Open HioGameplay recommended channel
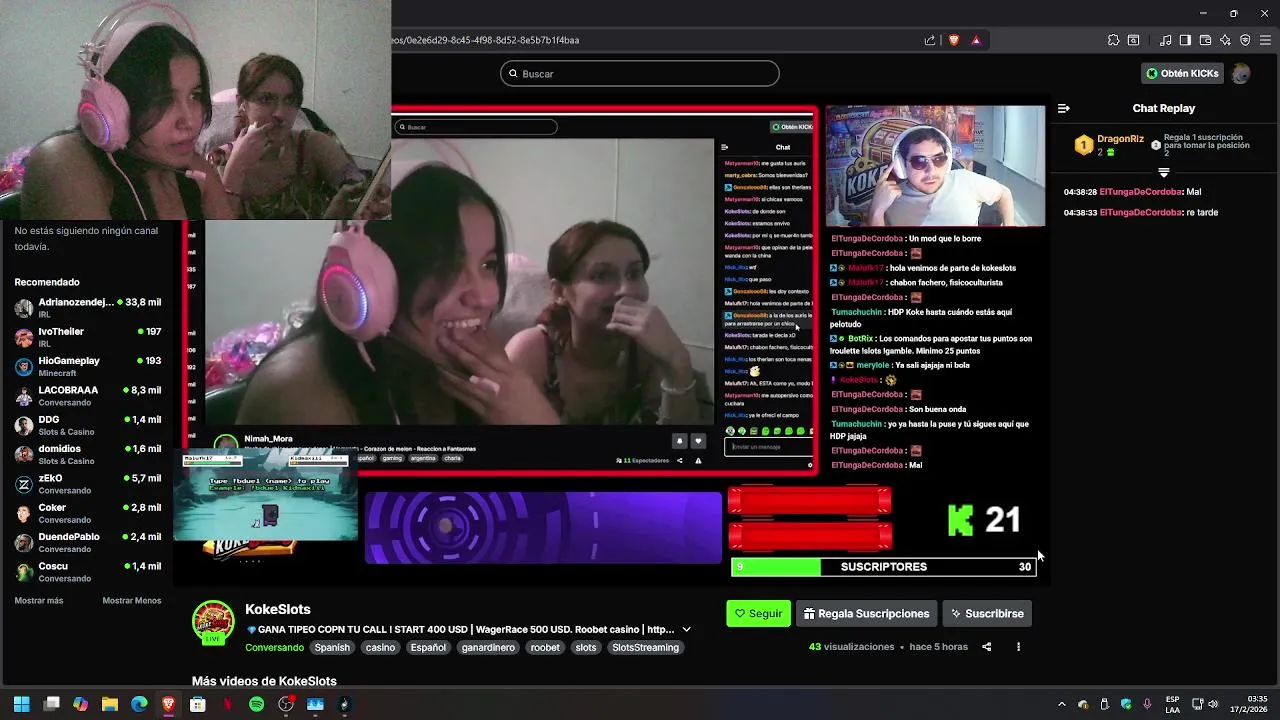Viewport: 1280px width, 720px height. [87, 366]
